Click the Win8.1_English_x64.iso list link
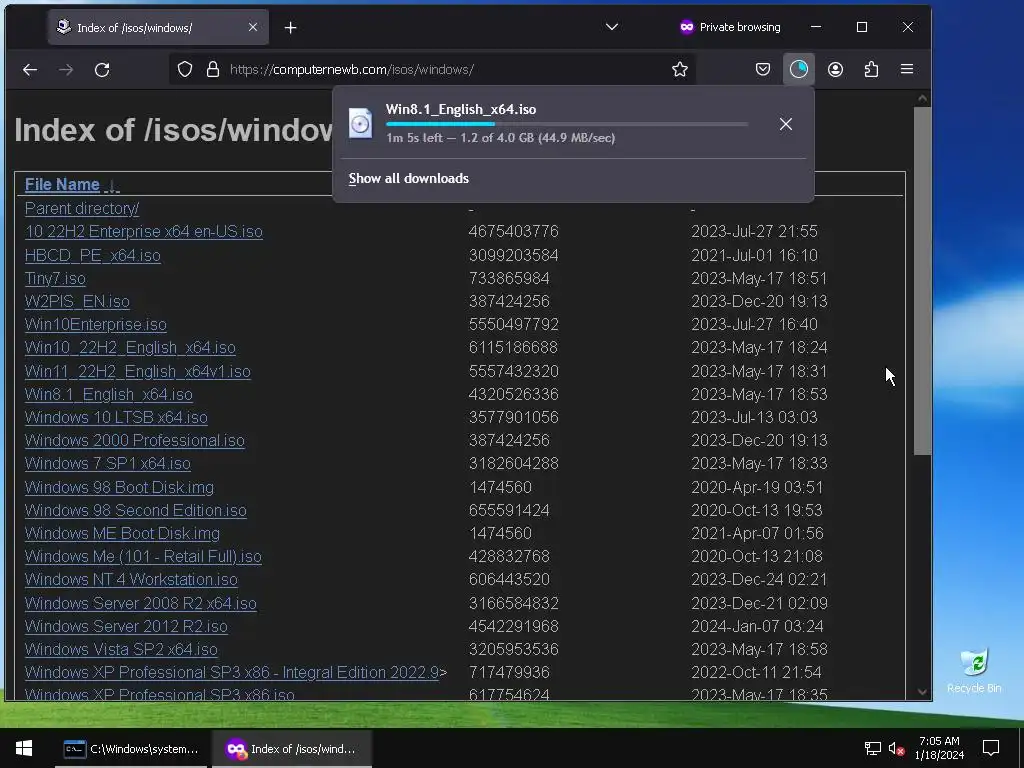The image size is (1024, 768). pos(108,394)
